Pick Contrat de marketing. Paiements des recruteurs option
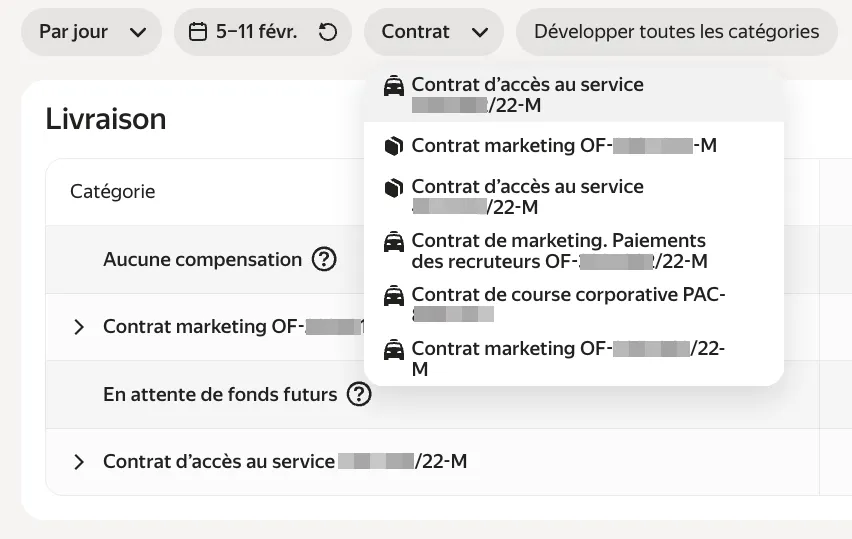Viewport: 852px width, 539px height. click(x=574, y=250)
